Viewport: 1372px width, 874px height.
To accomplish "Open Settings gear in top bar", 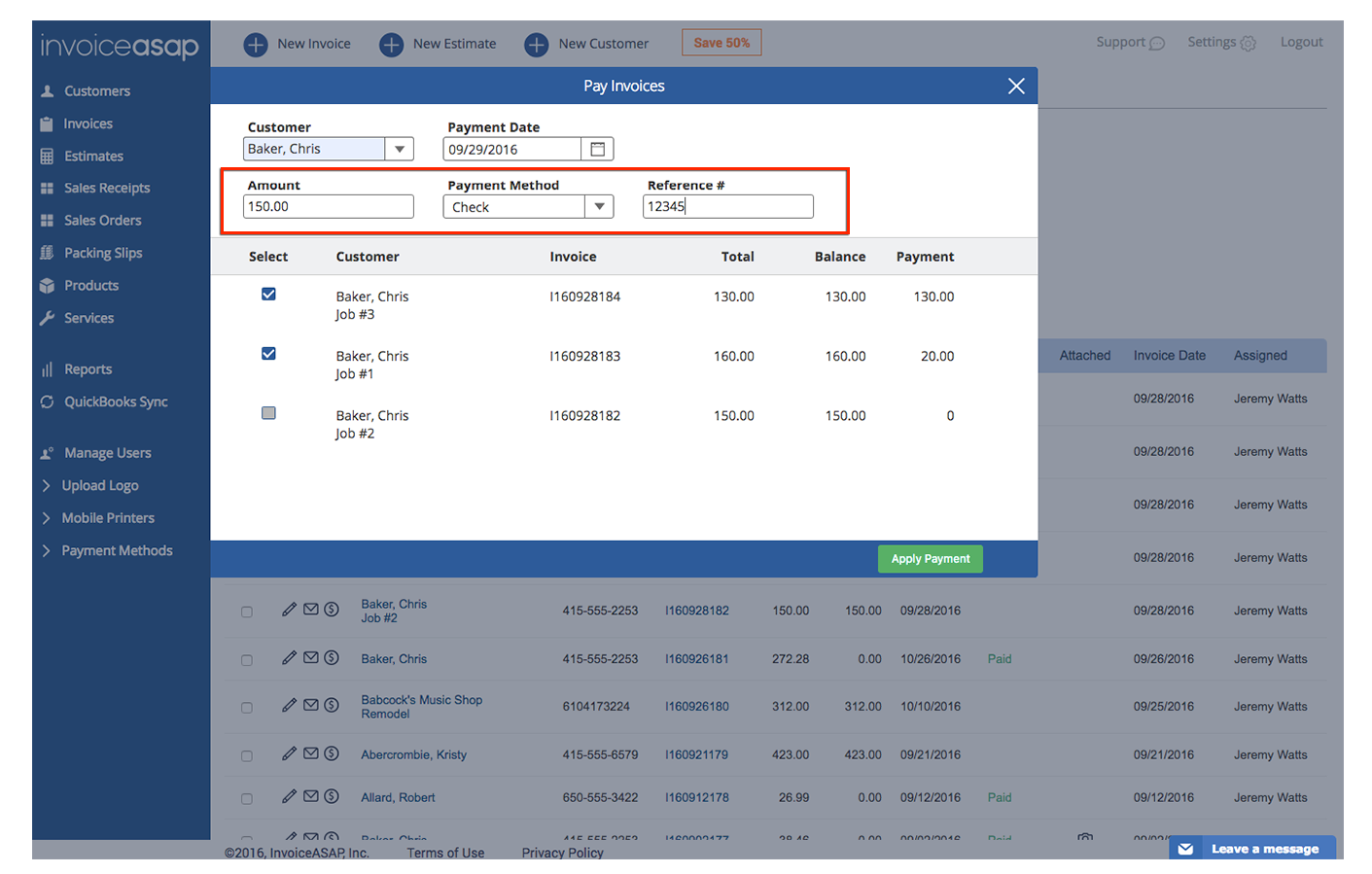I will [1248, 43].
